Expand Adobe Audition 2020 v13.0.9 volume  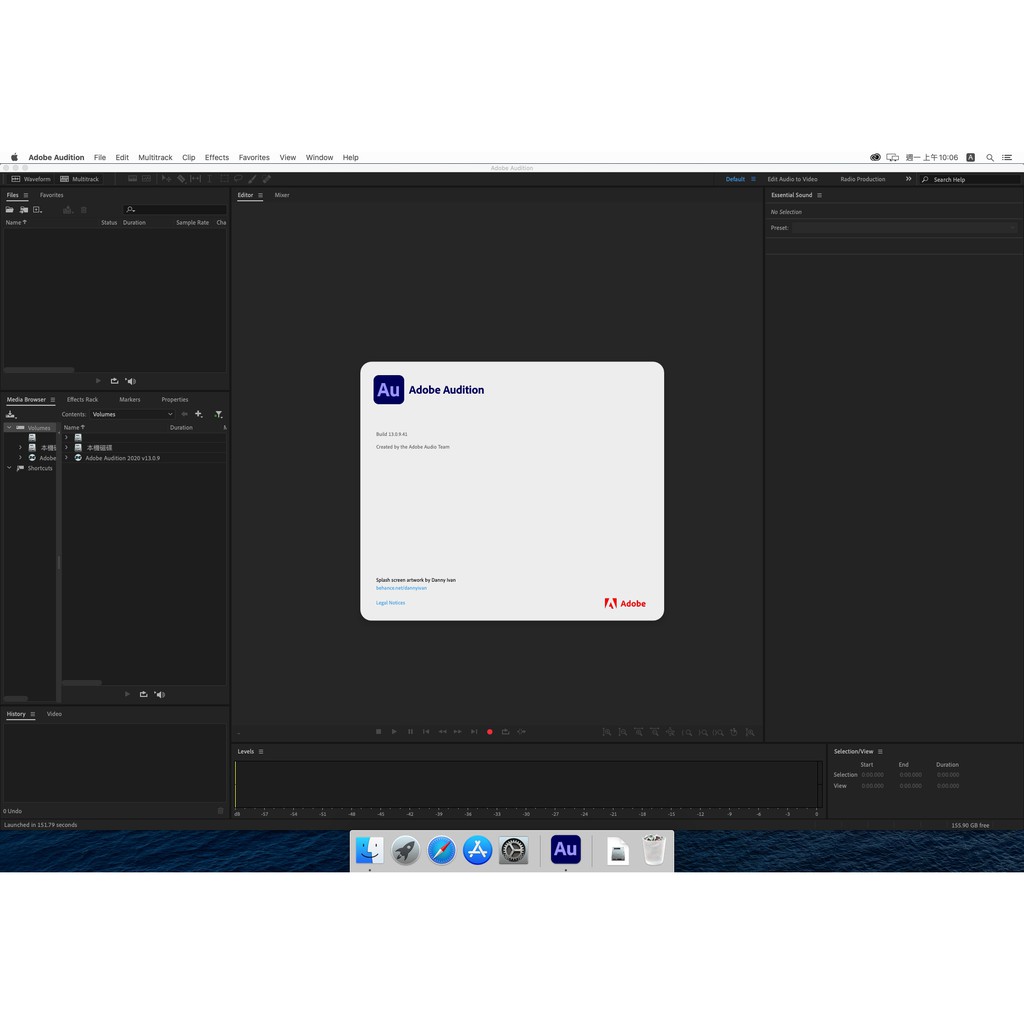tap(66, 458)
